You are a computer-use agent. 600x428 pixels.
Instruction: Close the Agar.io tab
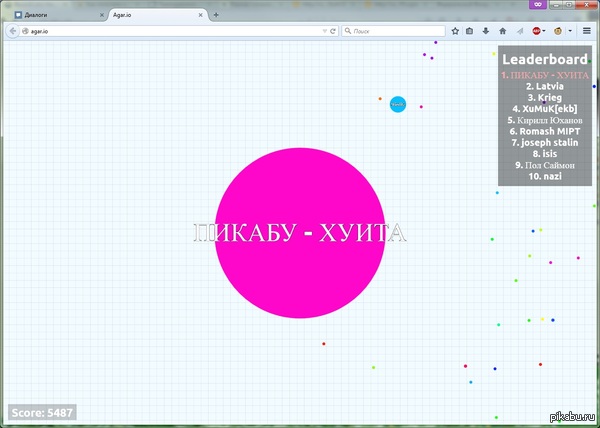tap(201, 15)
